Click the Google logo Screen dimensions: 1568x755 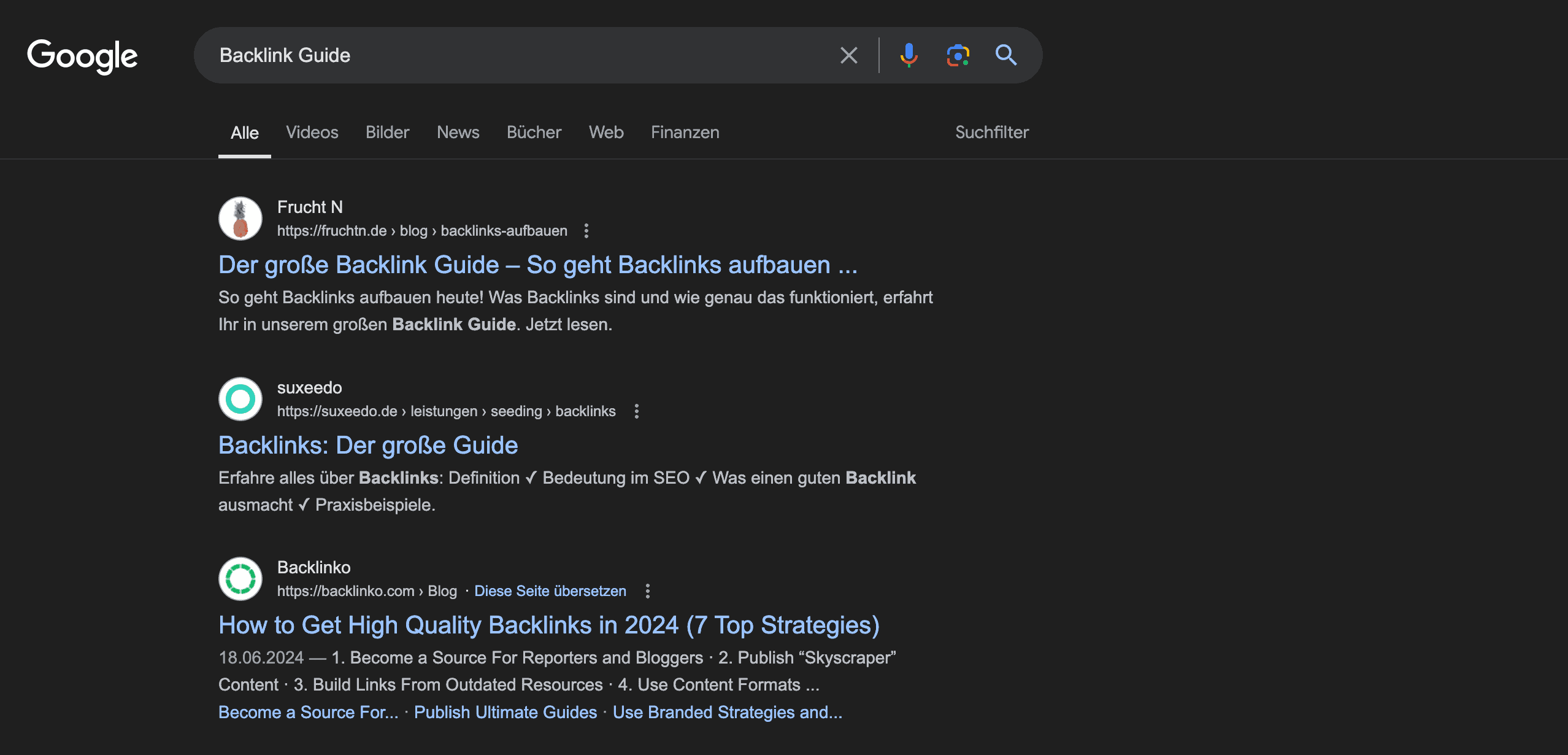[x=82, y=56]
